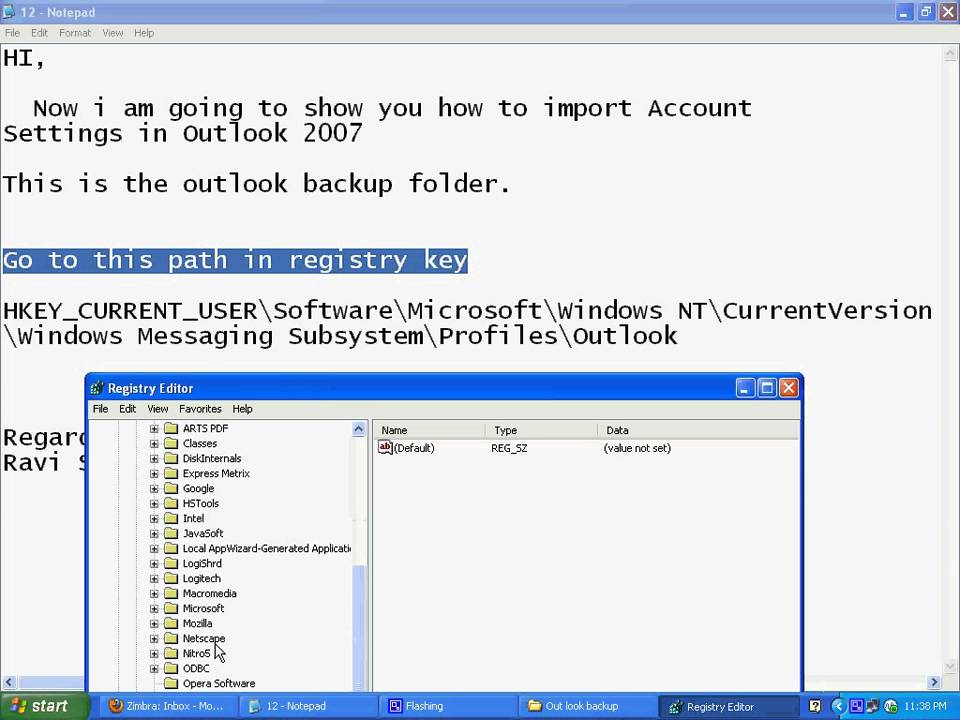The height and width of the screenshot is (720, 960).
Task: Expand the Classes key node
Action: (154, 443)
